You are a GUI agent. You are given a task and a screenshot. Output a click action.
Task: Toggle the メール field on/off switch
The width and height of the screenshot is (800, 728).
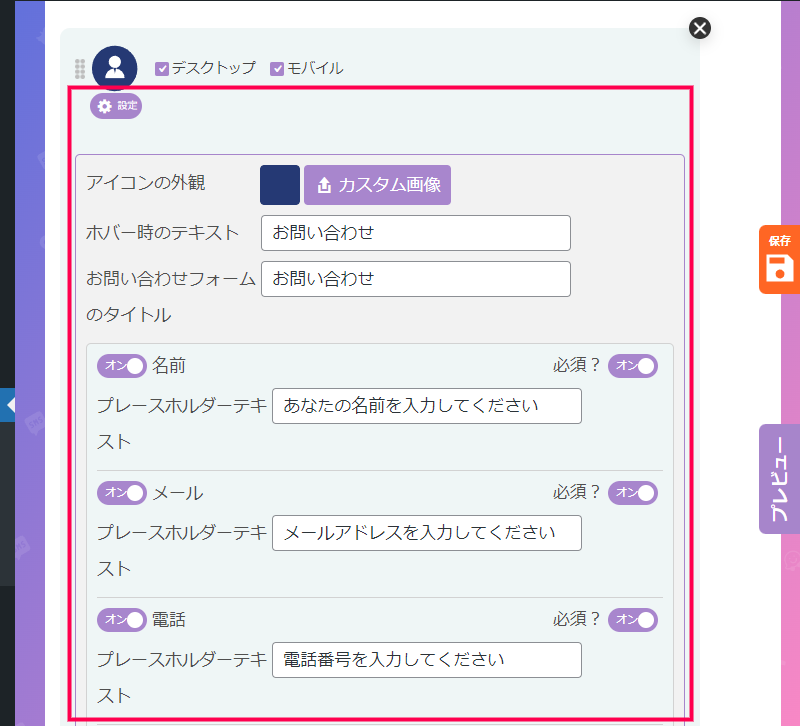tap(122, 493)
